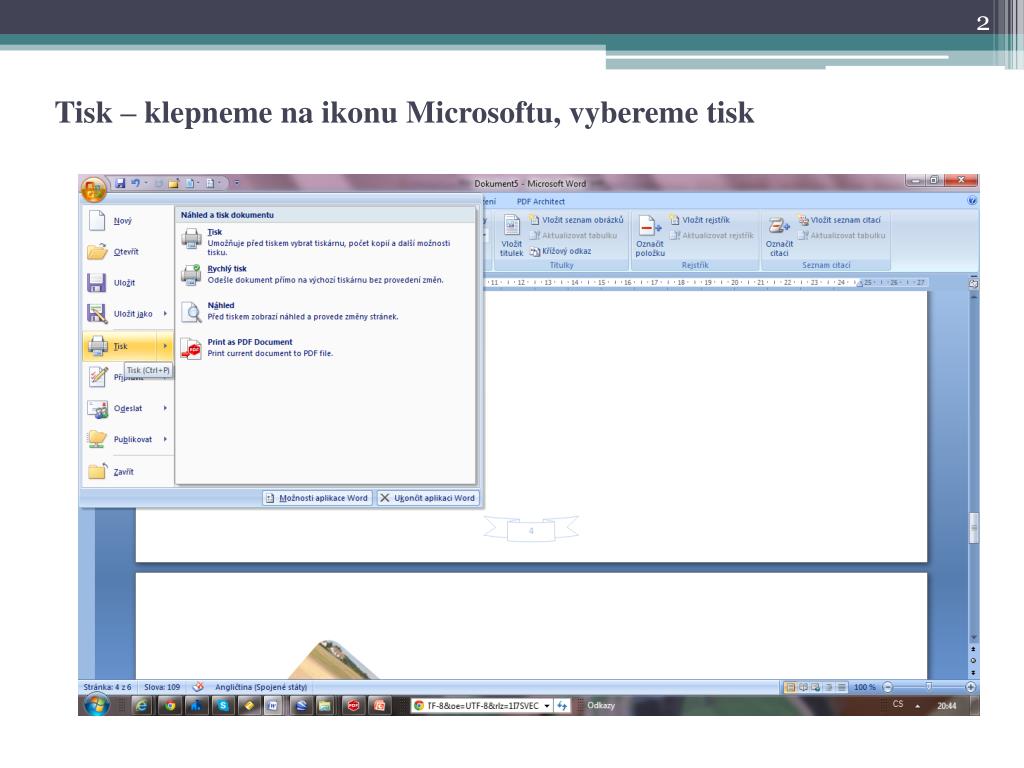Click Slova: 109 word count

[x=162, y=687]
